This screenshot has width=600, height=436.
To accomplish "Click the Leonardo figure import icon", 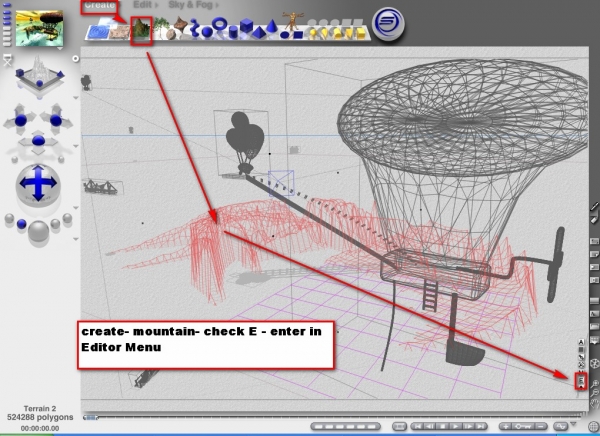I will (293, 21).
